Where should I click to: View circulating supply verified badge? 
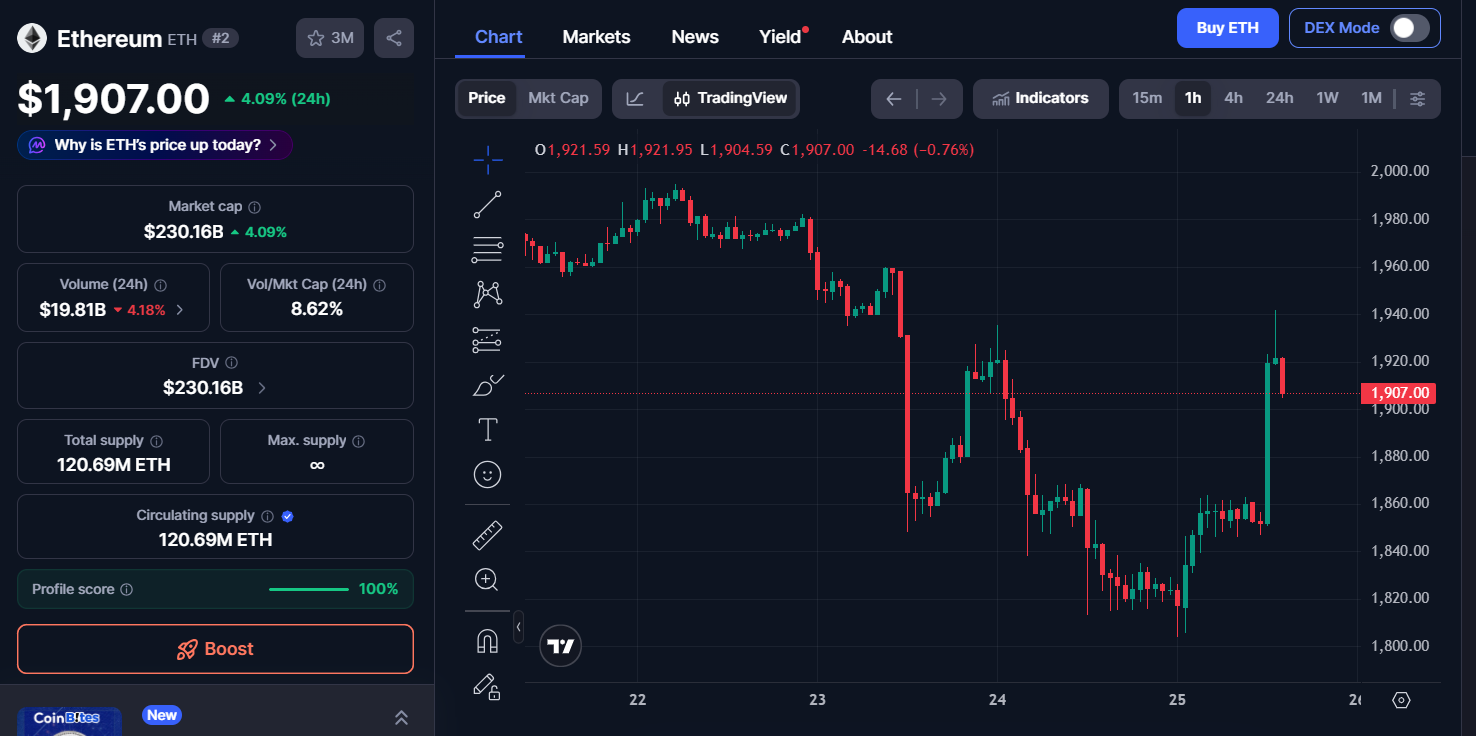(x=287, y=516)
